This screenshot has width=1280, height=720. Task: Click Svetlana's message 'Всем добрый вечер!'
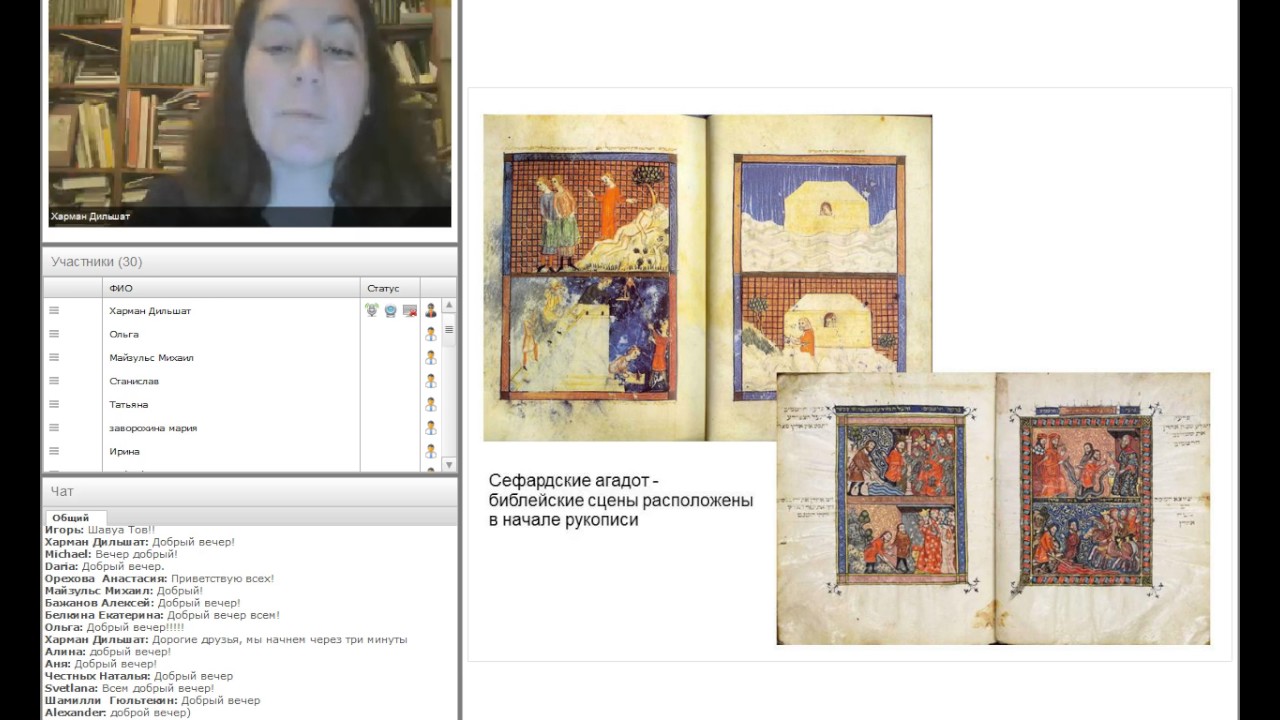coord(155,688)
